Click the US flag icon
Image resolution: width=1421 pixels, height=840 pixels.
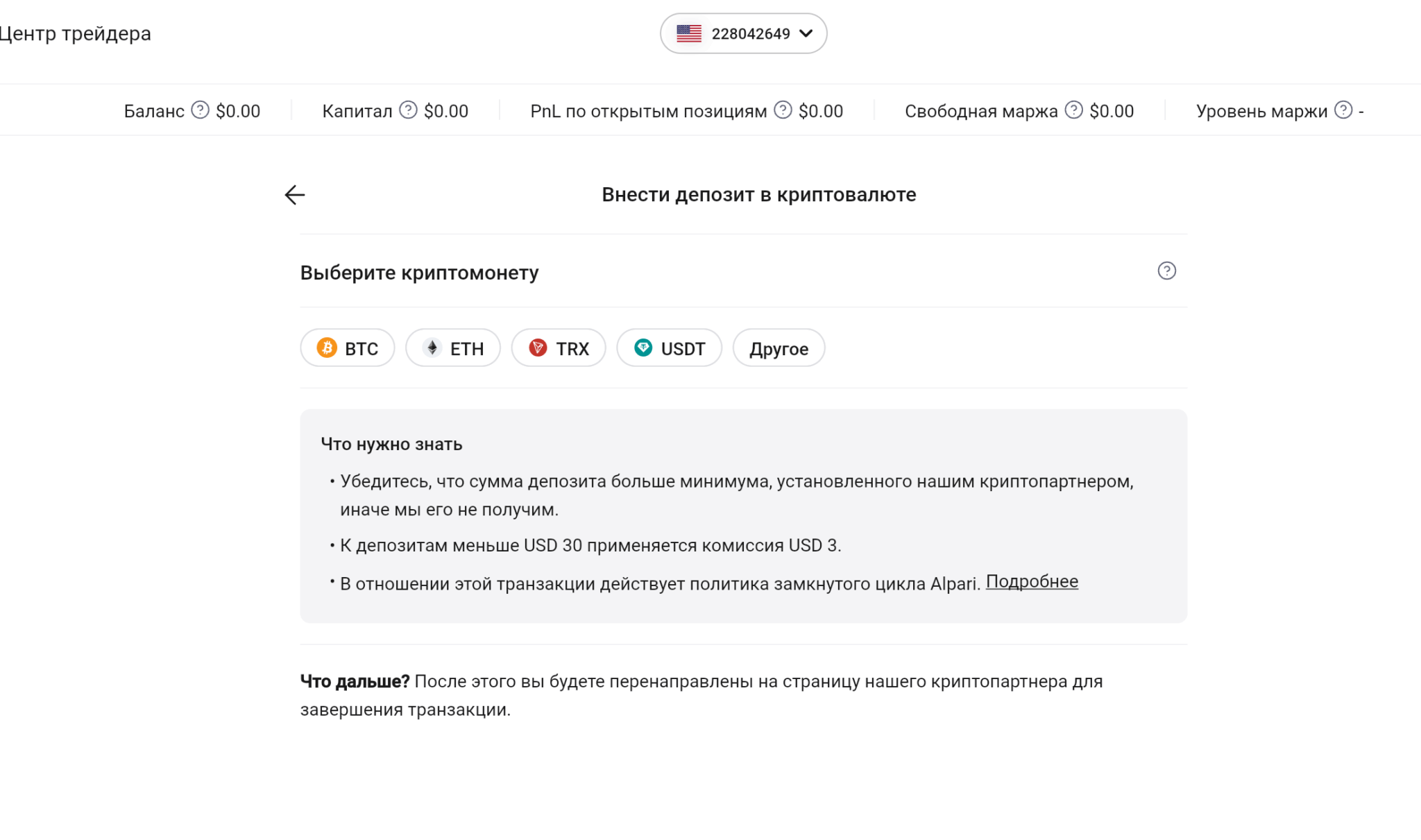pos(689,33)
